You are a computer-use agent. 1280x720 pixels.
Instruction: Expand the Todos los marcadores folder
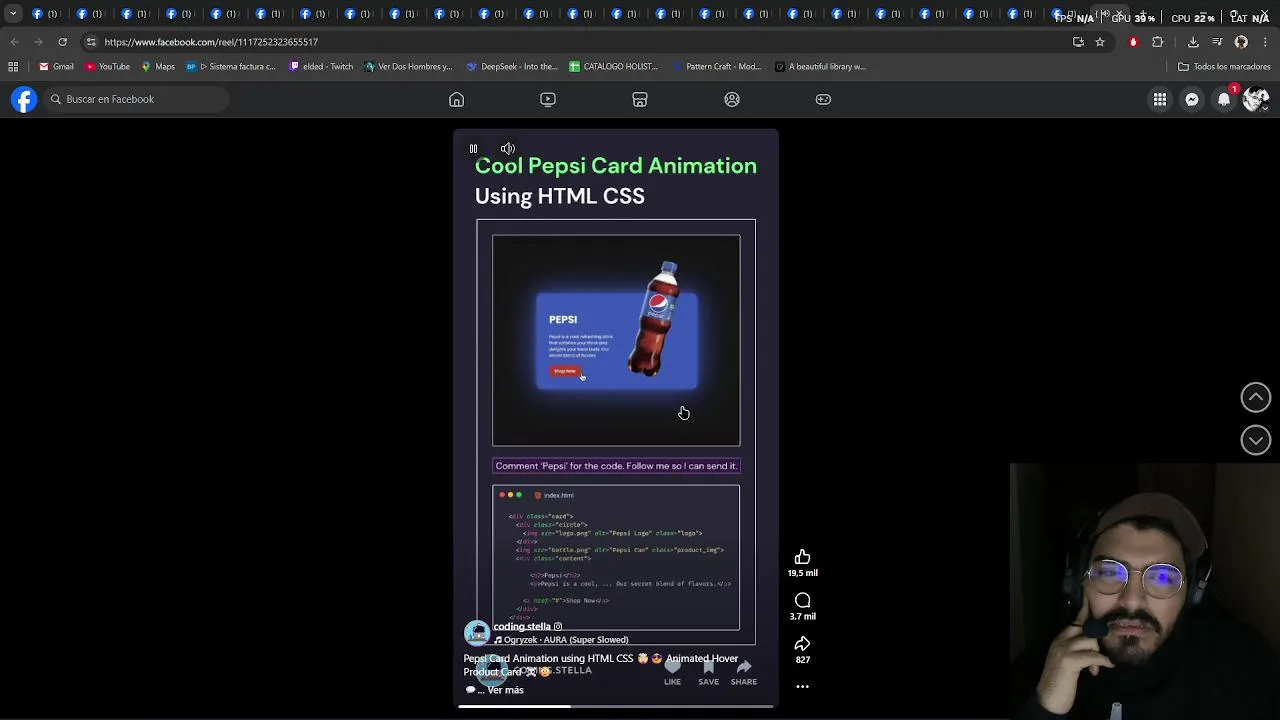point(1224,67)
